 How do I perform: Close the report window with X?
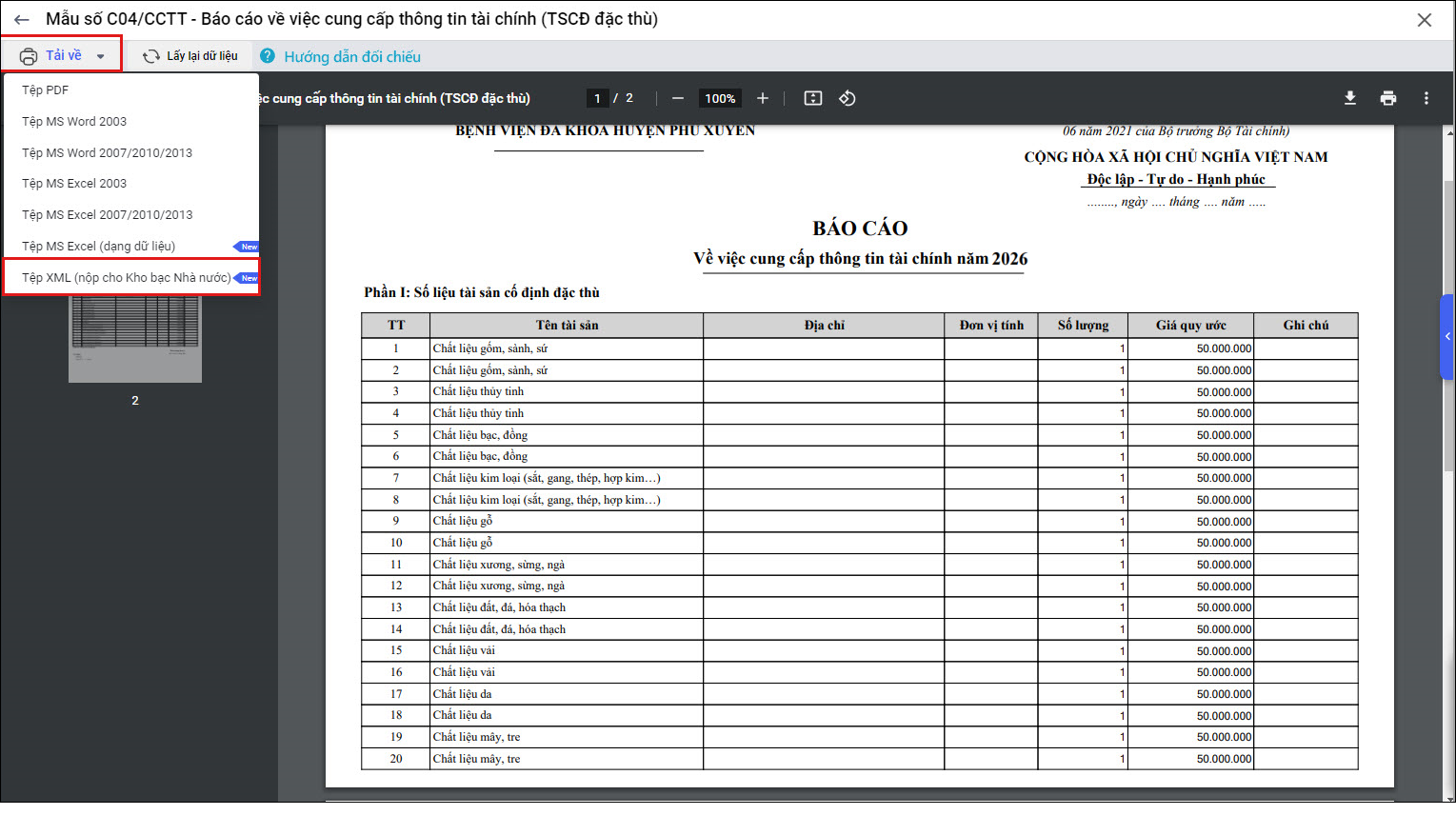1425,20
